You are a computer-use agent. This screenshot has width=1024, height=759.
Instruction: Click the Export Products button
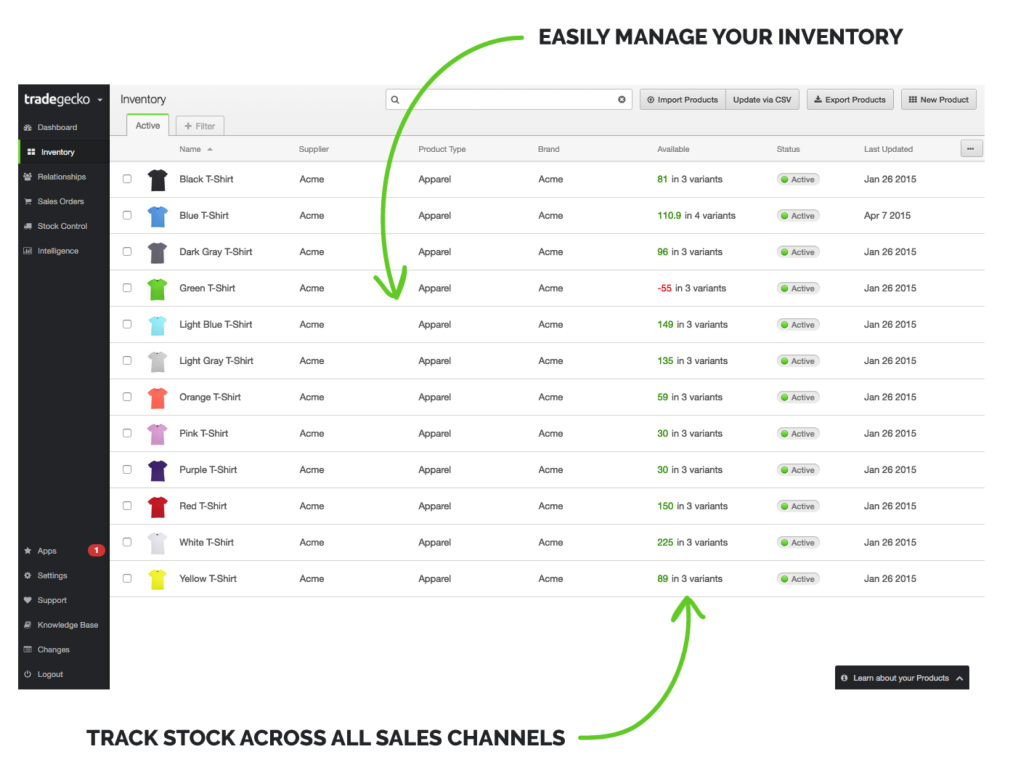(x=849, y=100)
